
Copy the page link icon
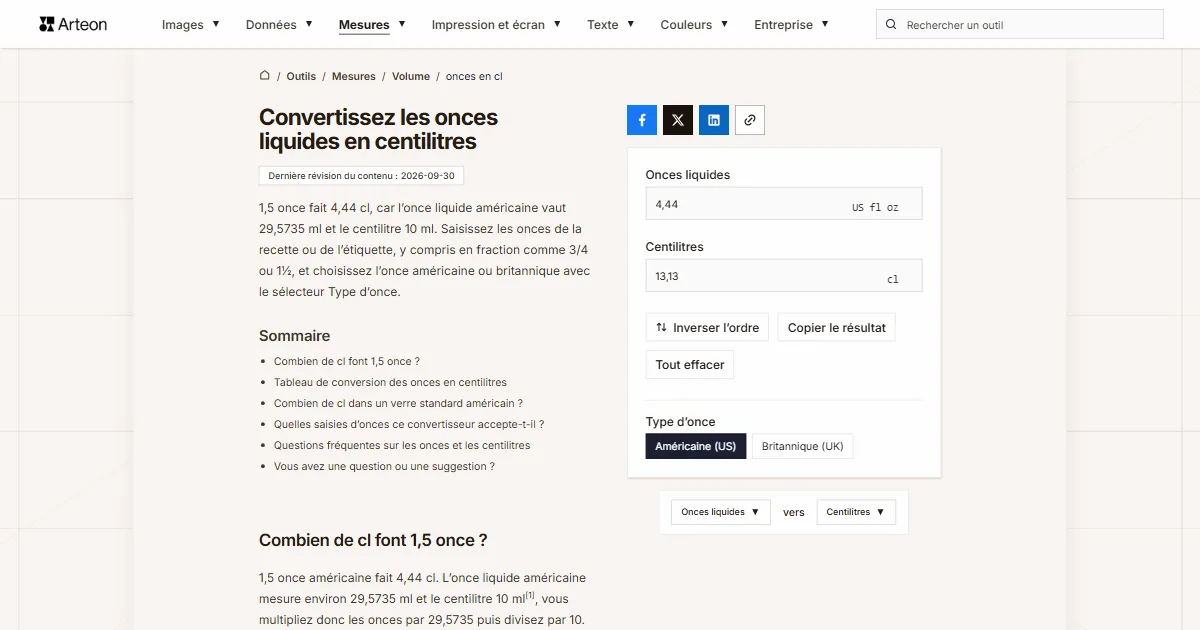[750, 120]
